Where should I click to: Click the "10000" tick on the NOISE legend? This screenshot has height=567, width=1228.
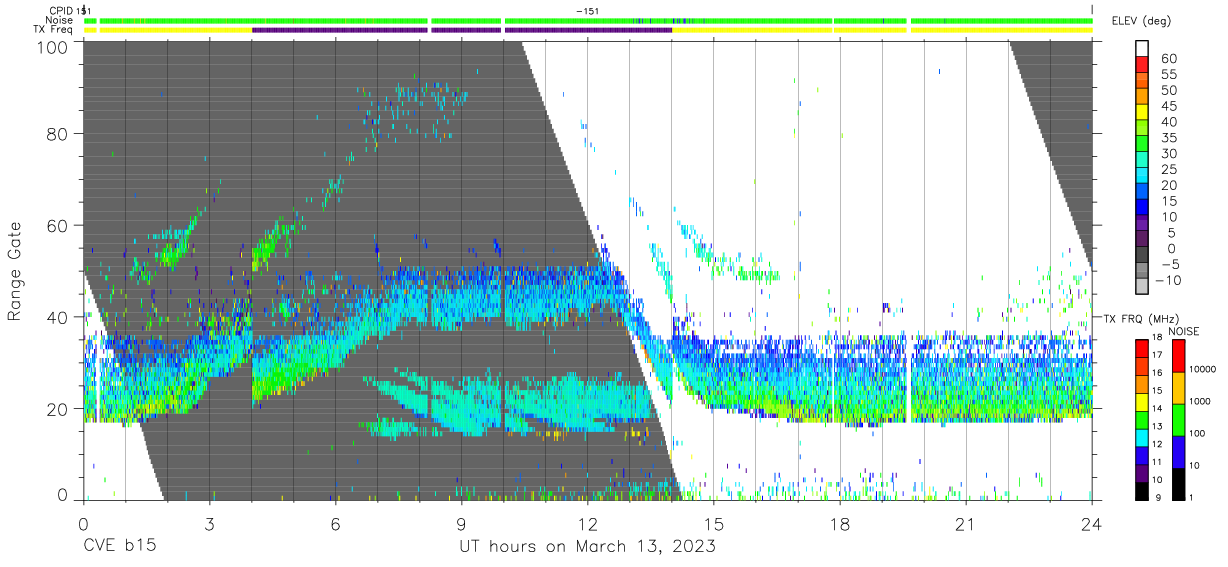tap(1201, 370)
